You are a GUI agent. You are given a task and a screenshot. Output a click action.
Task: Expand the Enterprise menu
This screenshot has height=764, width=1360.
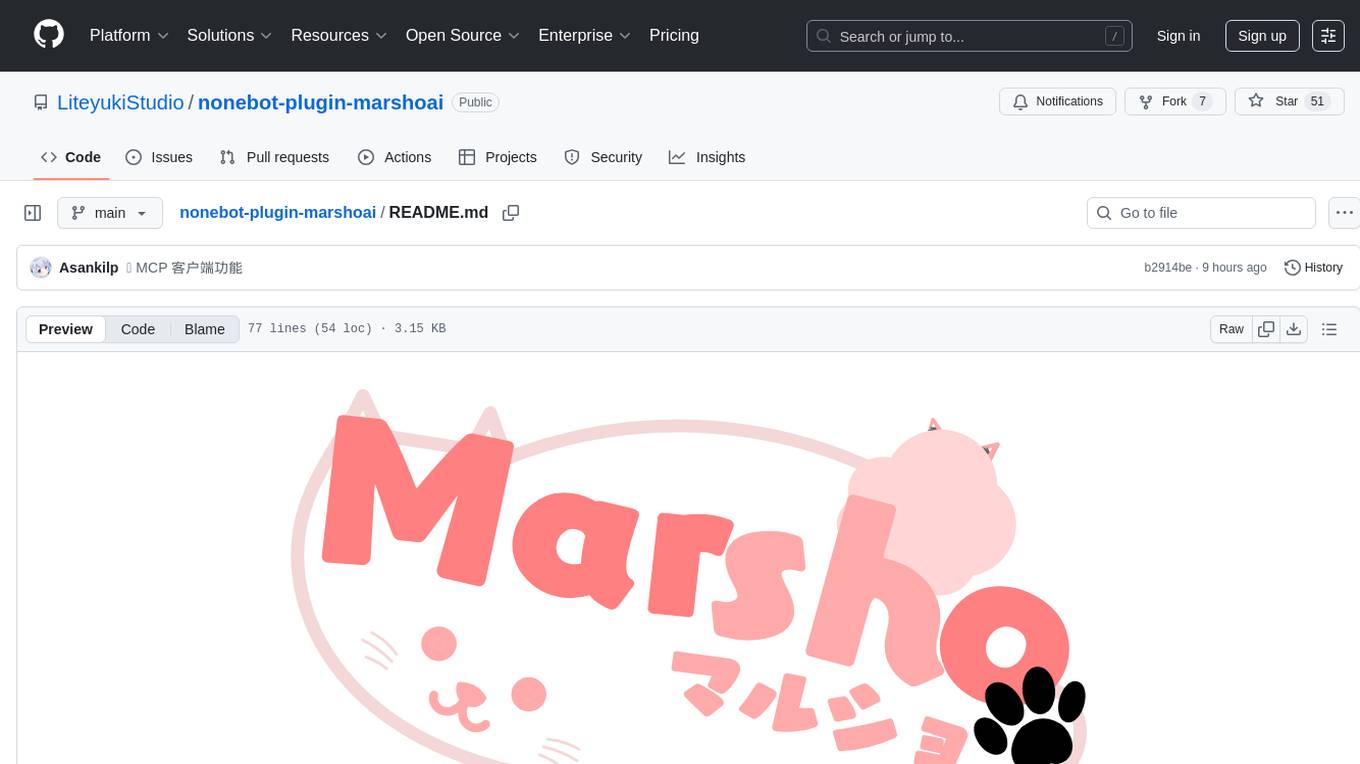(585, 35)
